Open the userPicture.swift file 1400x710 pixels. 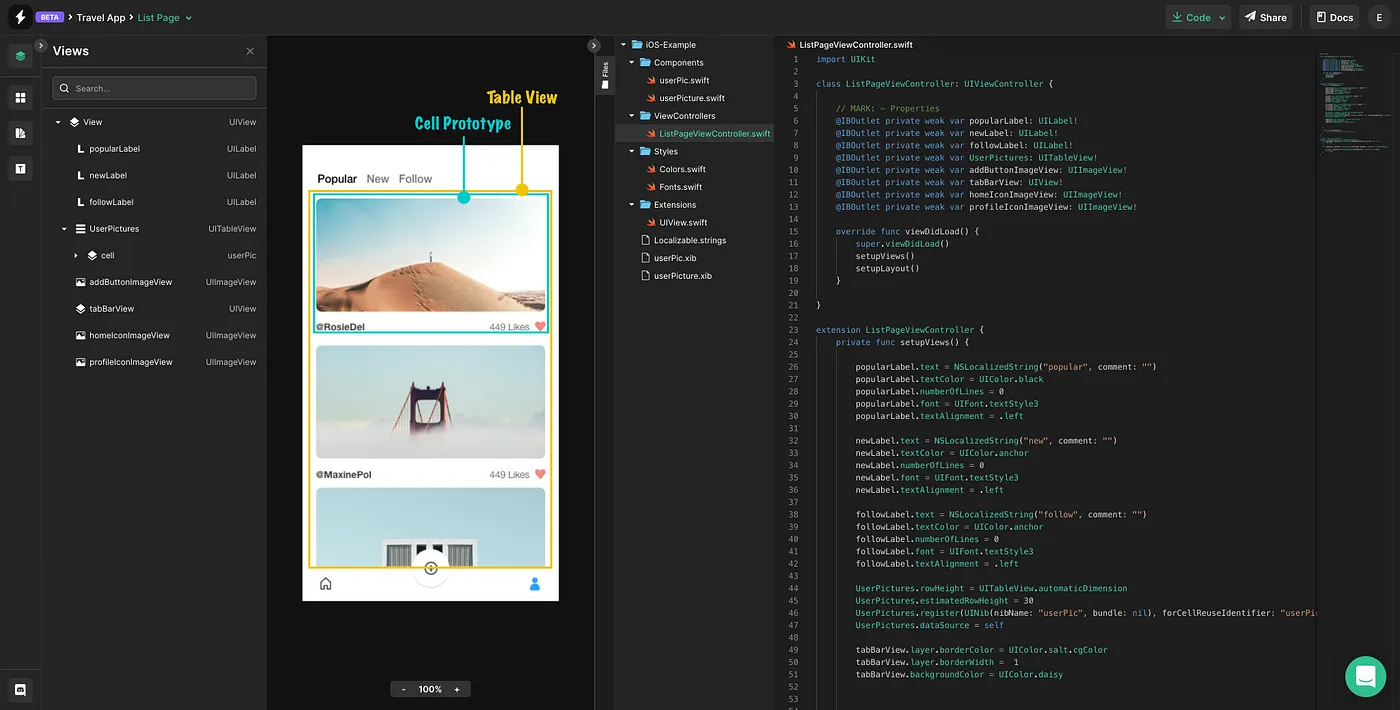point(692,98)
